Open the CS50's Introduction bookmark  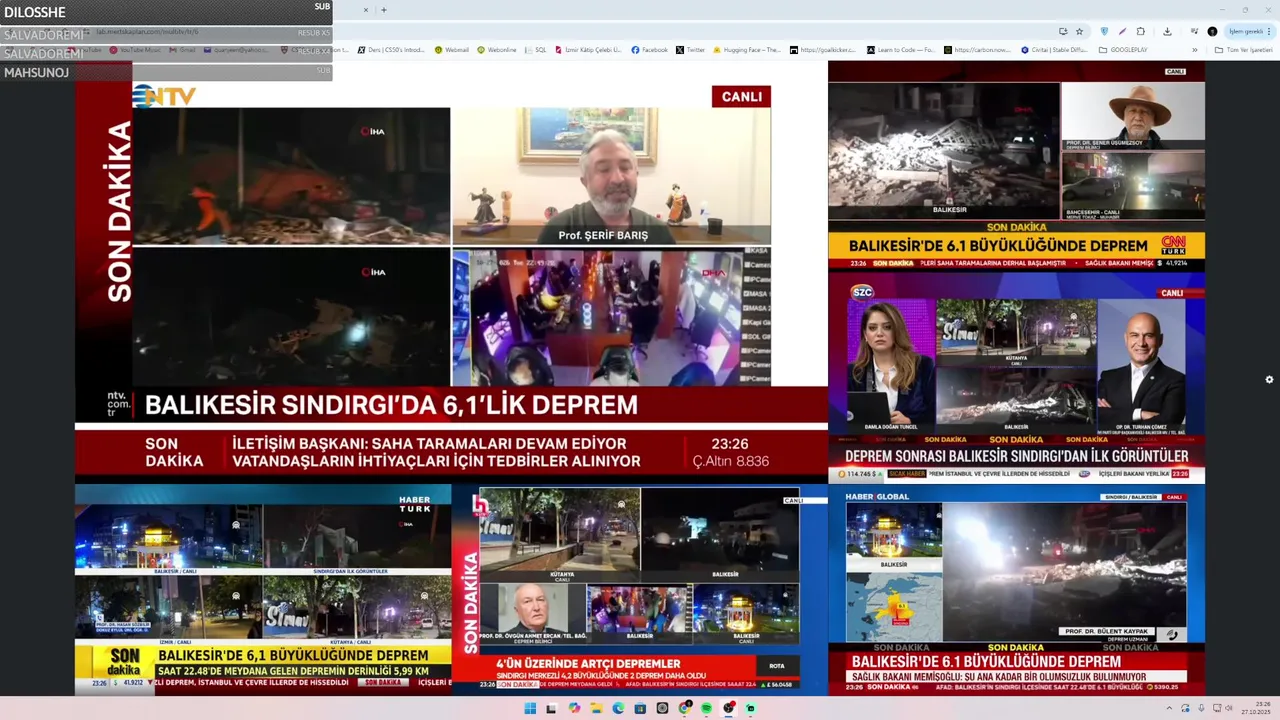click(391, 49)
